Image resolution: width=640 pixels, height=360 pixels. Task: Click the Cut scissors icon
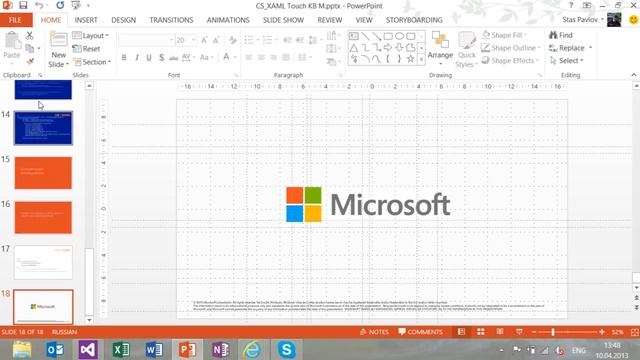pos(29,36)
